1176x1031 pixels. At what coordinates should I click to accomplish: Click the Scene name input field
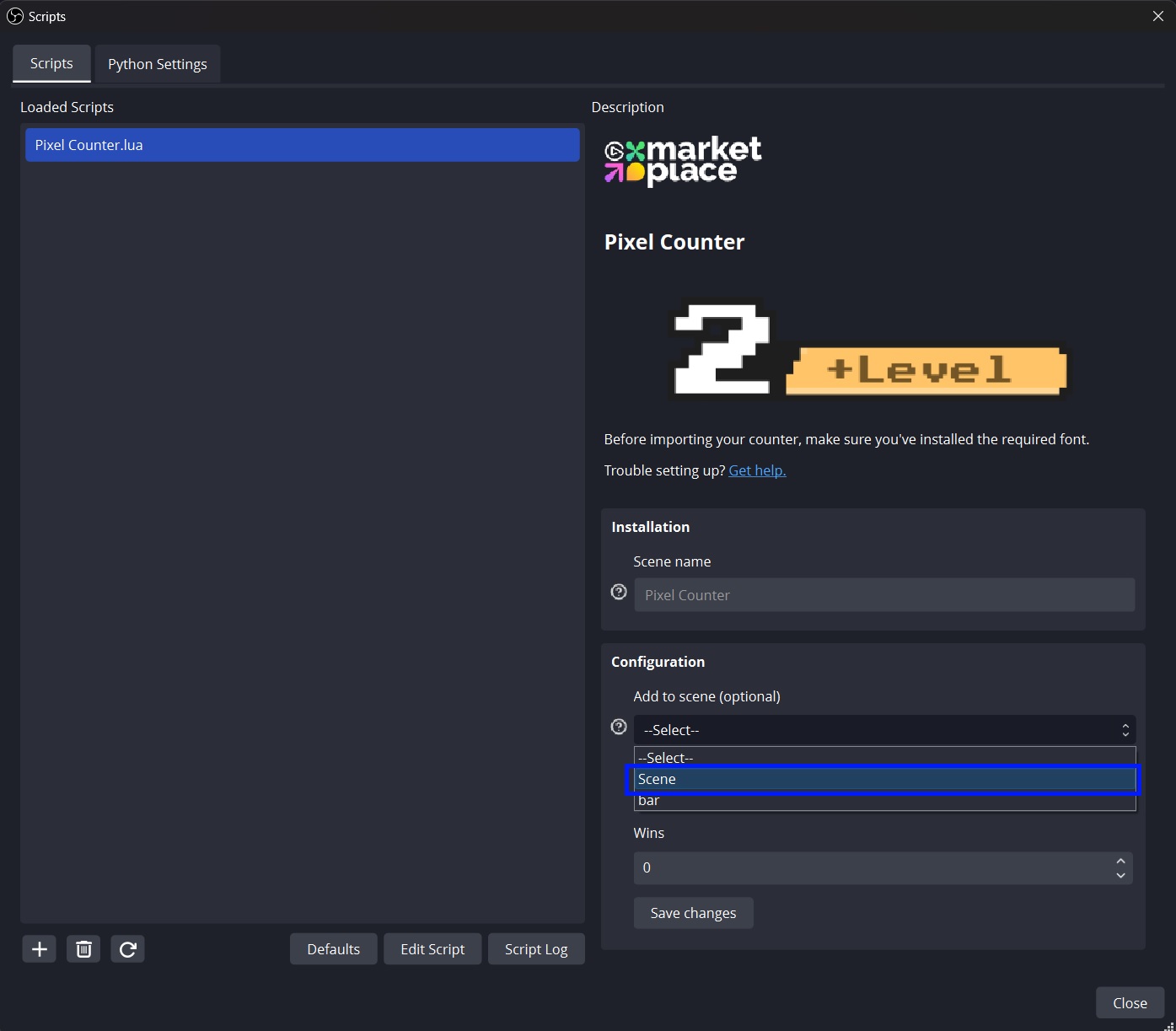pyautogui.click(x=883, y=595)
